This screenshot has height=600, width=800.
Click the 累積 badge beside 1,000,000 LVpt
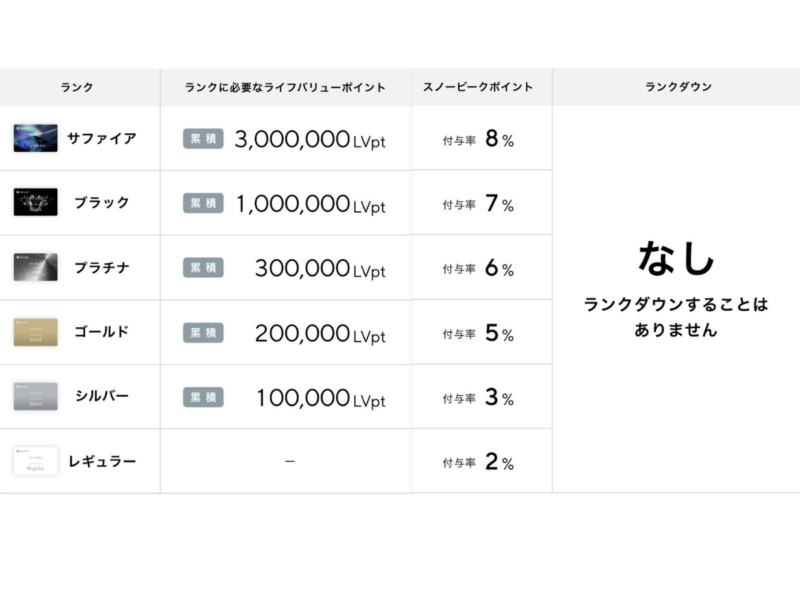point(203,204)
